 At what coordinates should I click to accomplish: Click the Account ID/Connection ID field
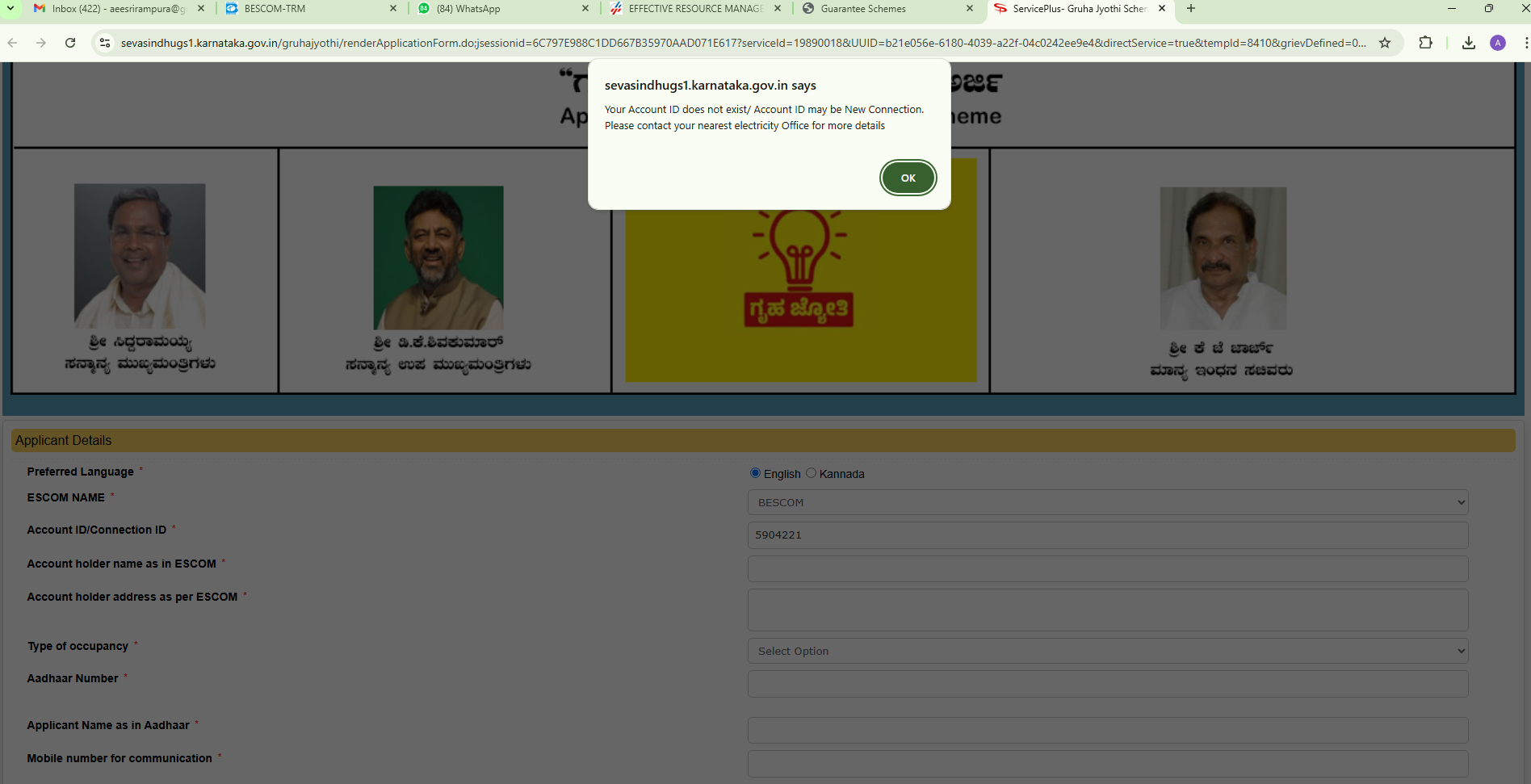pyautogui.click(x=1108, y=535)
